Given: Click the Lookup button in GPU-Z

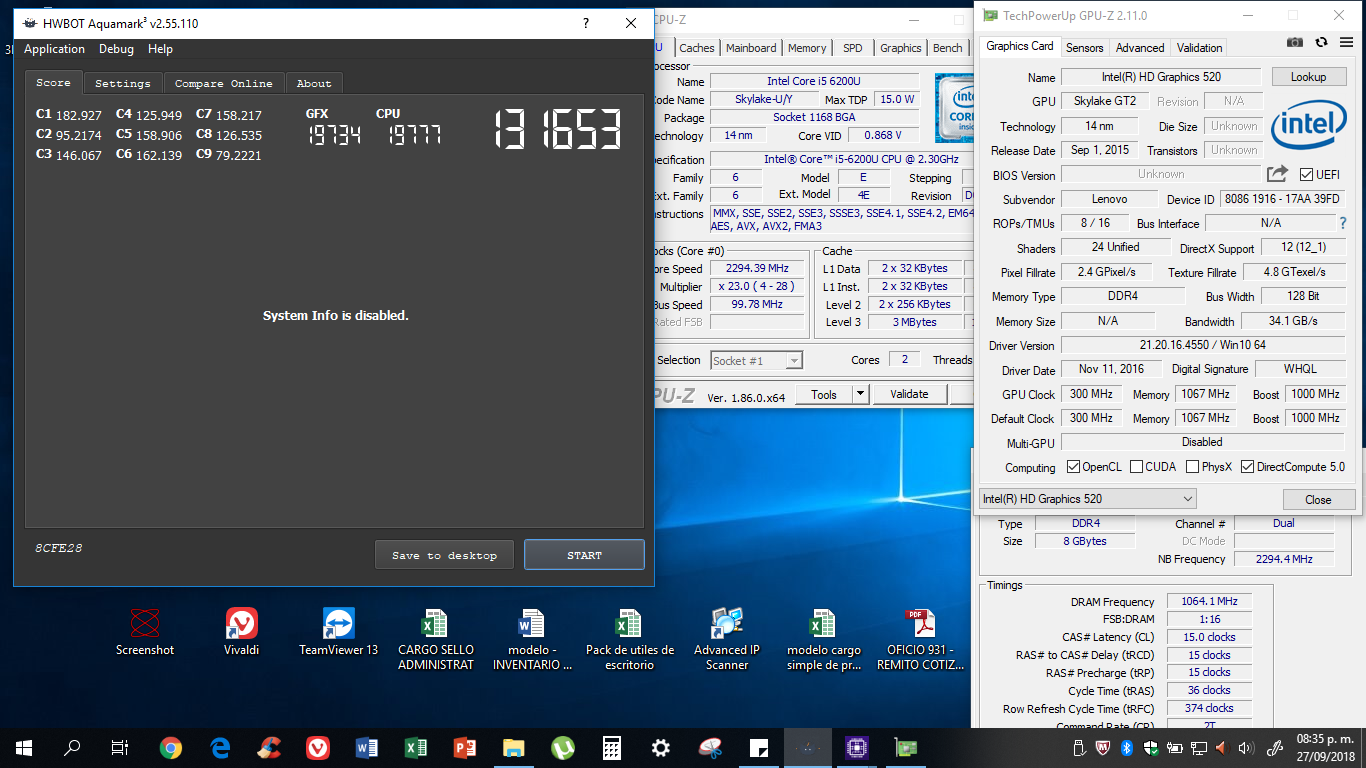Looking at the screenshot, I should tap(1308, 77).
